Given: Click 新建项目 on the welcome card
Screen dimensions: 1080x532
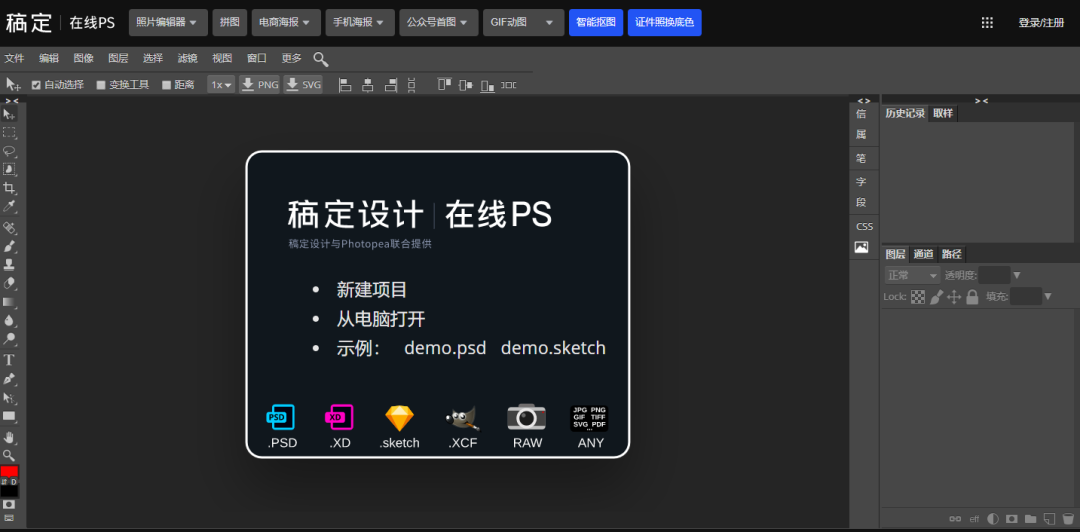Looking at the screenshot, I should coord(371,289).
